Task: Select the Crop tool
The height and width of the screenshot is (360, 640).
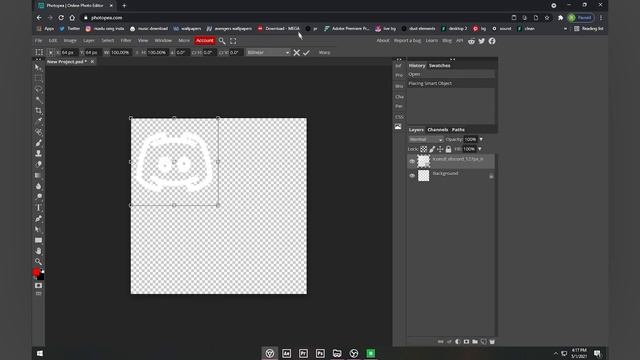Action: pyautogui.click(x=38, y=111)
